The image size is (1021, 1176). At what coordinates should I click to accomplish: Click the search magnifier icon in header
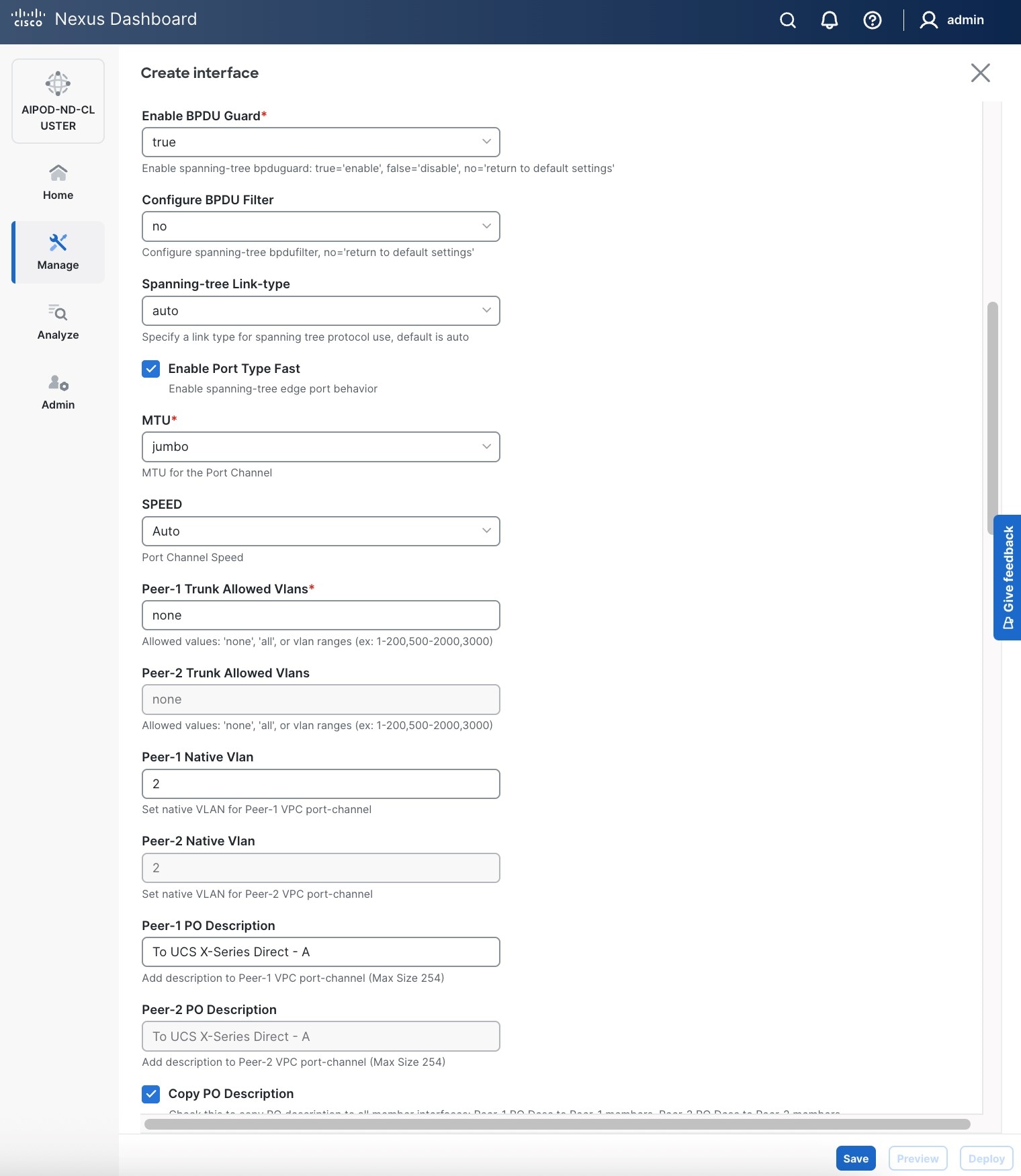coord(788,20)
